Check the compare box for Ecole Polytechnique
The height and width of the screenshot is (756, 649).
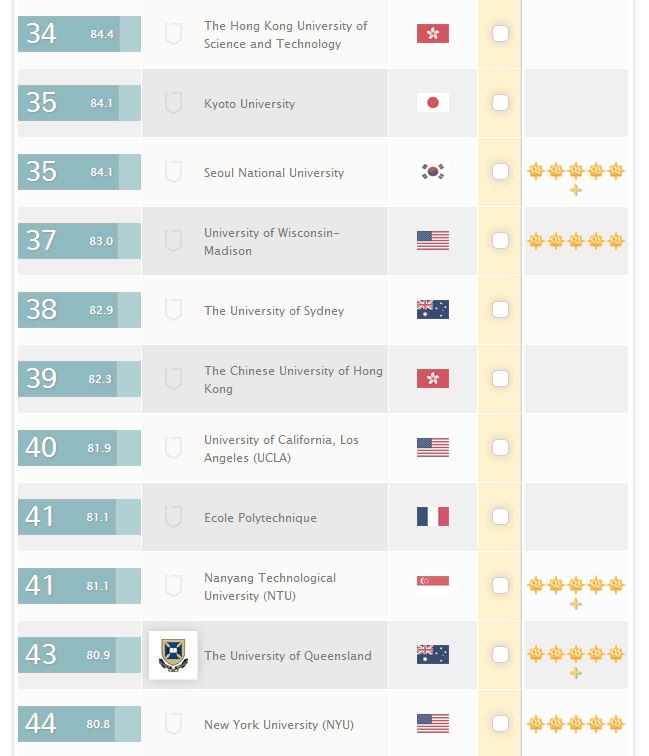[500, 517]
